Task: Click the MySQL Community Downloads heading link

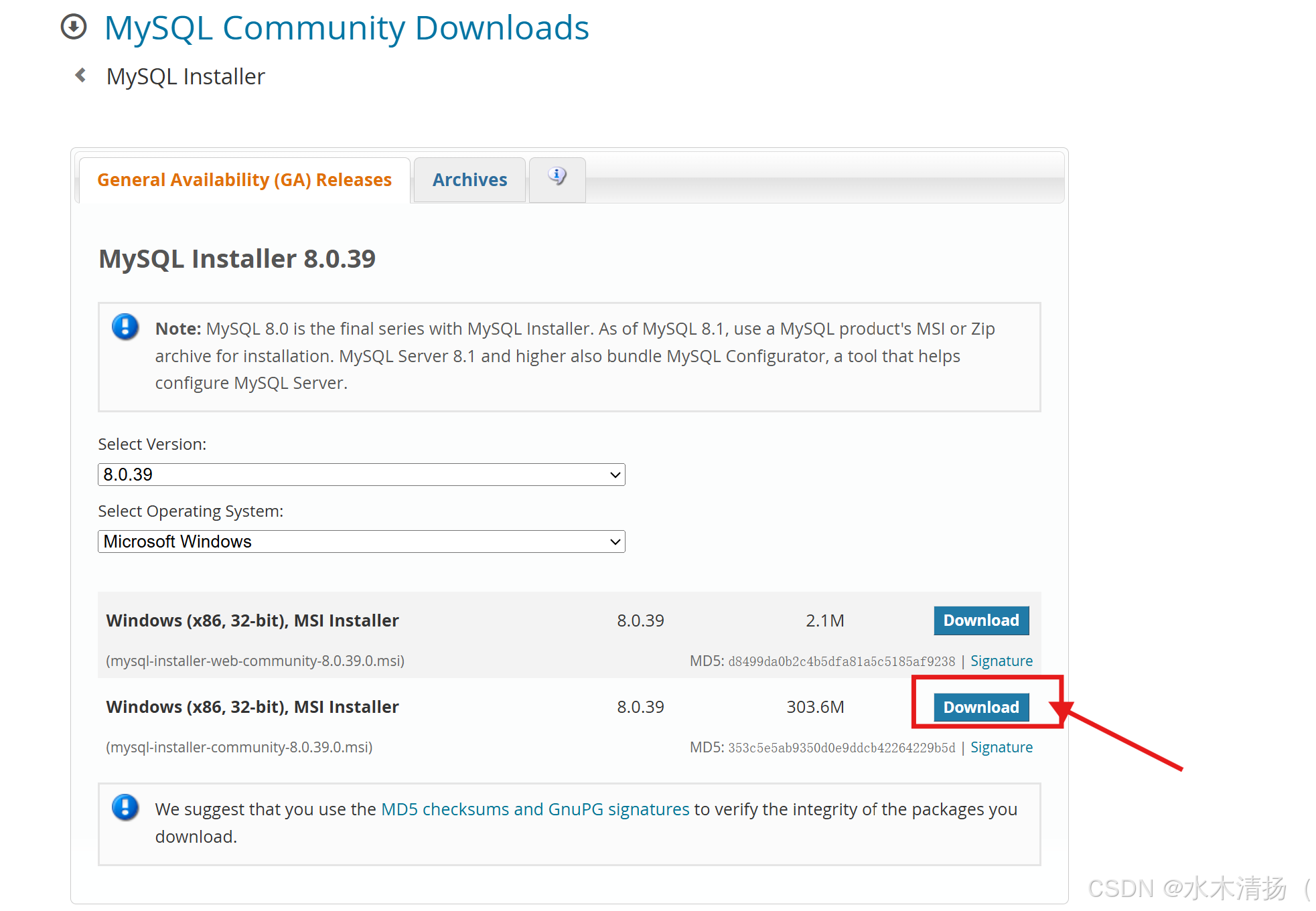Action: pyautogui.click(x=346, y=28)
